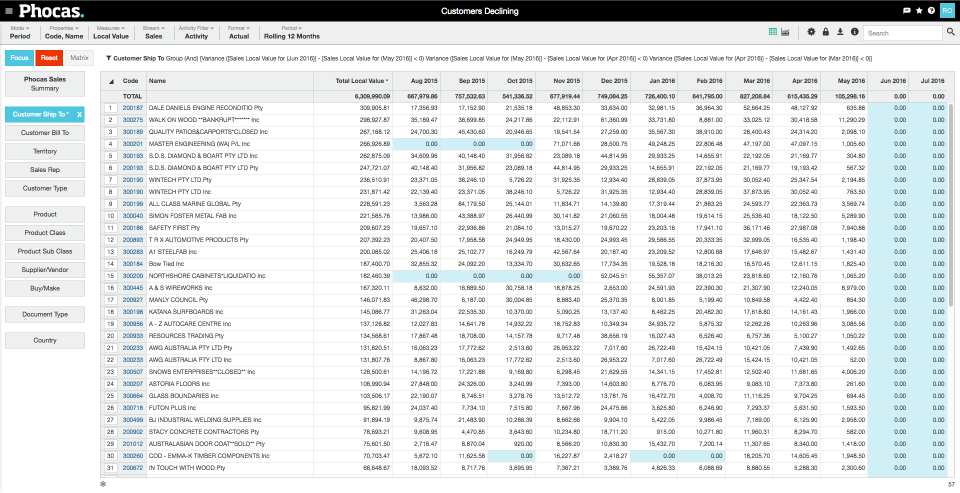Viewport: 960px width, 493px height.
Task: Click the lock icon in toolbar
Action: point(826,32)
